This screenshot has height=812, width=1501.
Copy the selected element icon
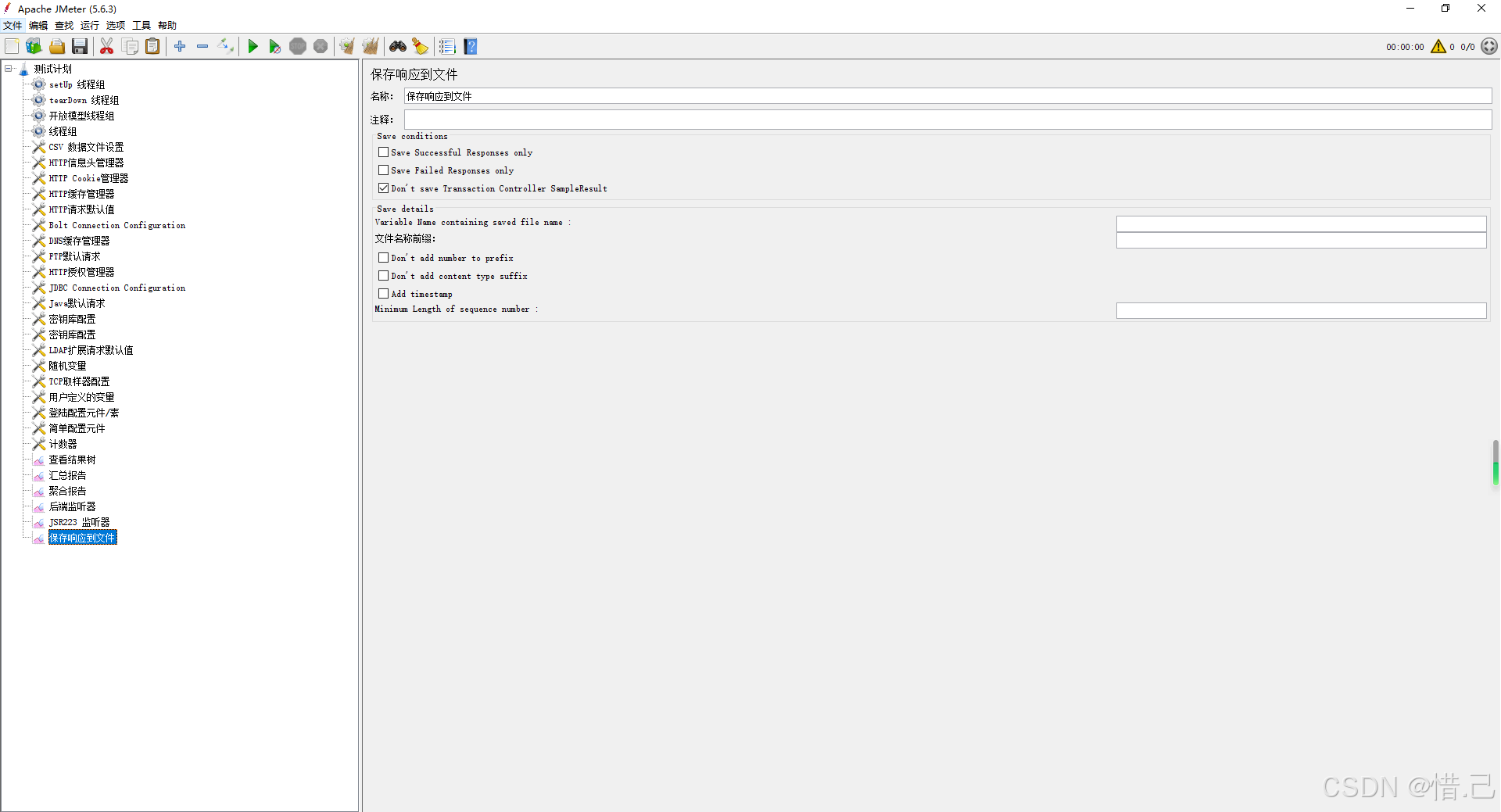tap(130, 47)
